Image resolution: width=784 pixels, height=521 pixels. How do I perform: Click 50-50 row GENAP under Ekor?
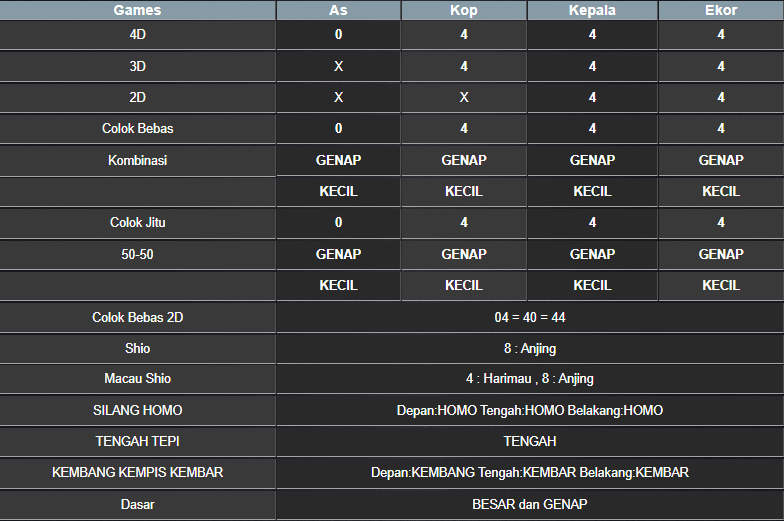click(x=721, y=254)
